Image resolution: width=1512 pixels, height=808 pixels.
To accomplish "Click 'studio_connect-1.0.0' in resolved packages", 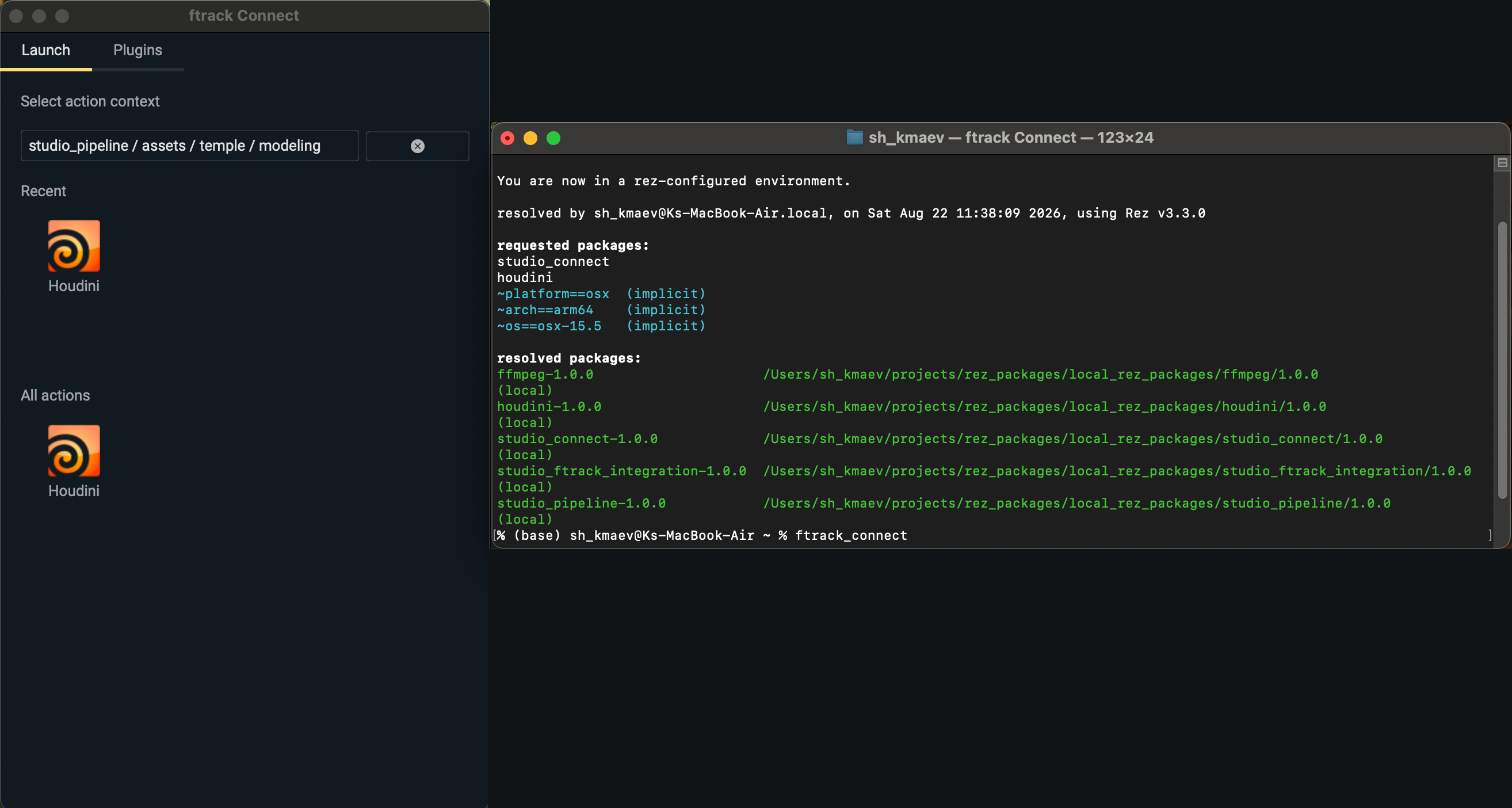I will 578,439.
